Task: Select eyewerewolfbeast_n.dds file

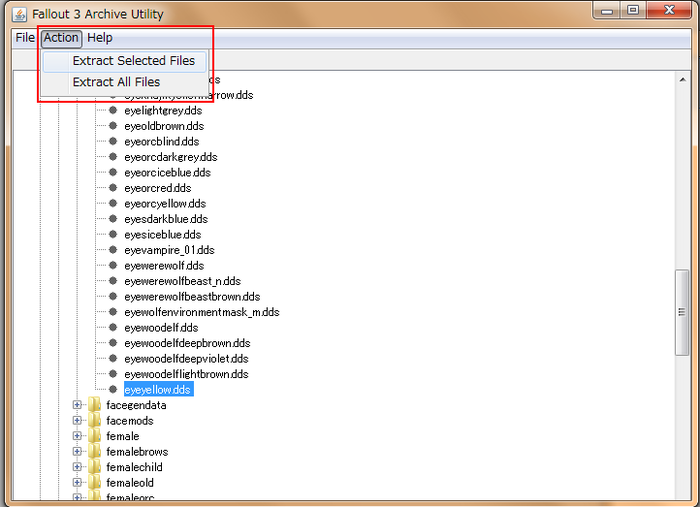Action: [x=183, y=281]
